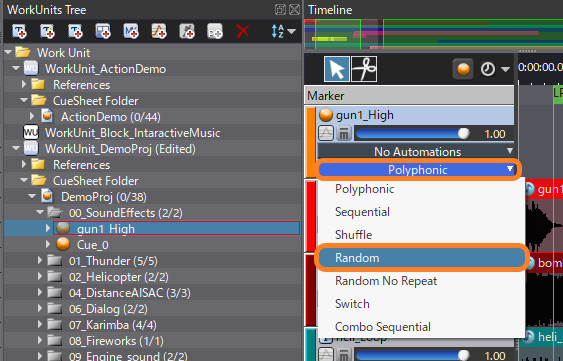
Task: Click the bright red track color bar
Action: pyautogui.click(x=311, y=216)
